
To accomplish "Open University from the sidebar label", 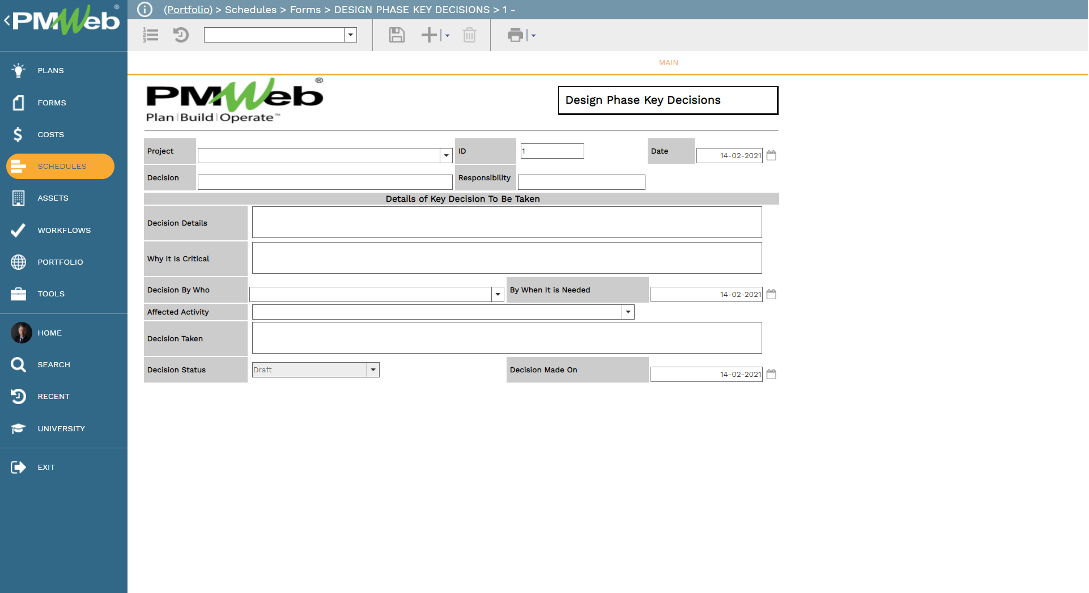I will pyautogui.click(x=61, y=428).
